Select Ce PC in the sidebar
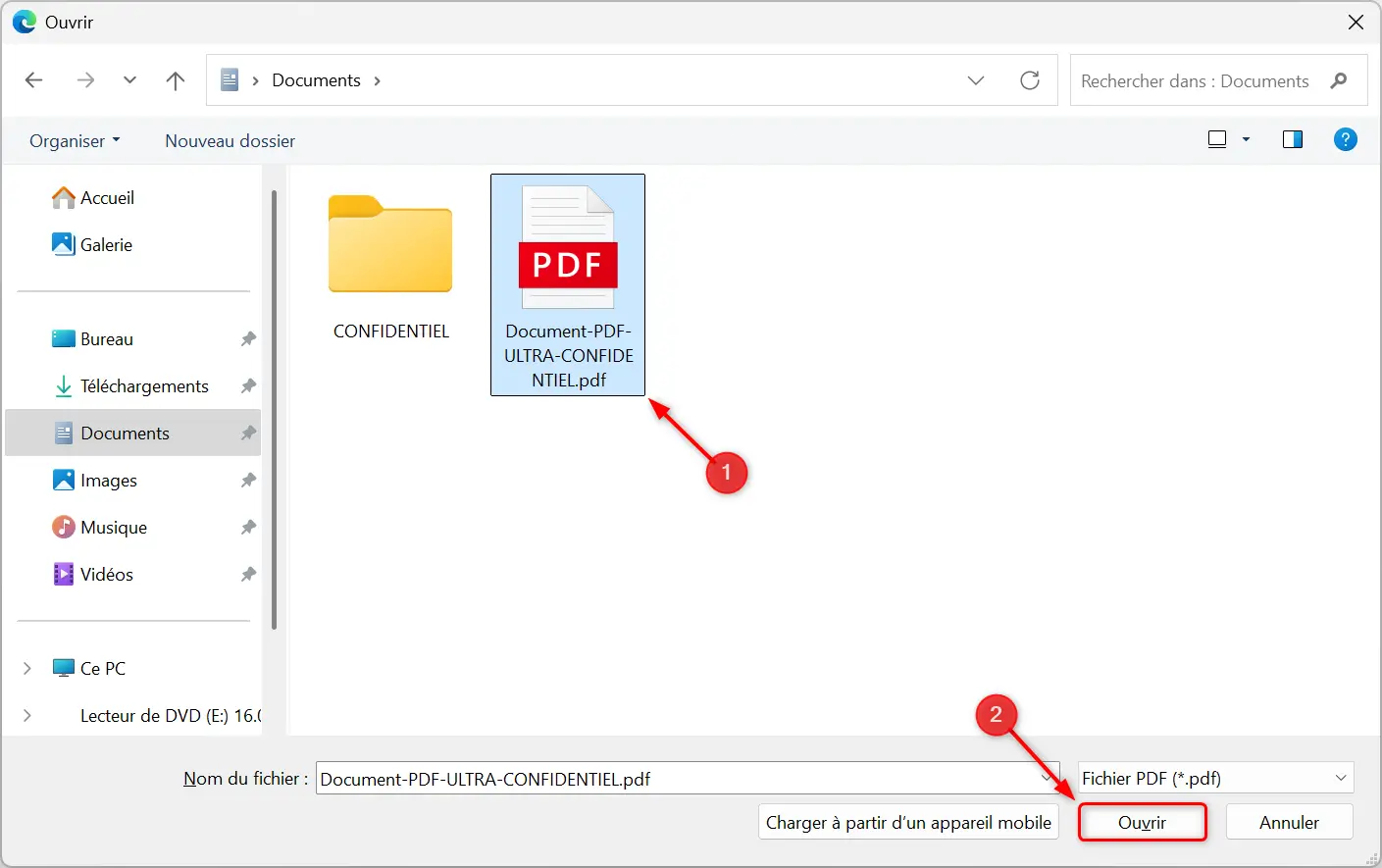 pyautogui.click(x=89, y=669)
